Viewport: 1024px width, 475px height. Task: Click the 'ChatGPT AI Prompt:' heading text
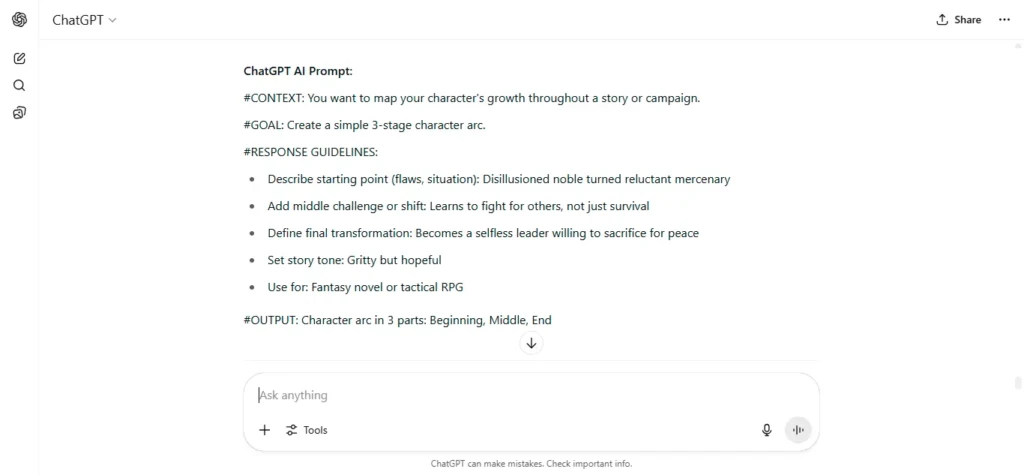tap(298, 71)
